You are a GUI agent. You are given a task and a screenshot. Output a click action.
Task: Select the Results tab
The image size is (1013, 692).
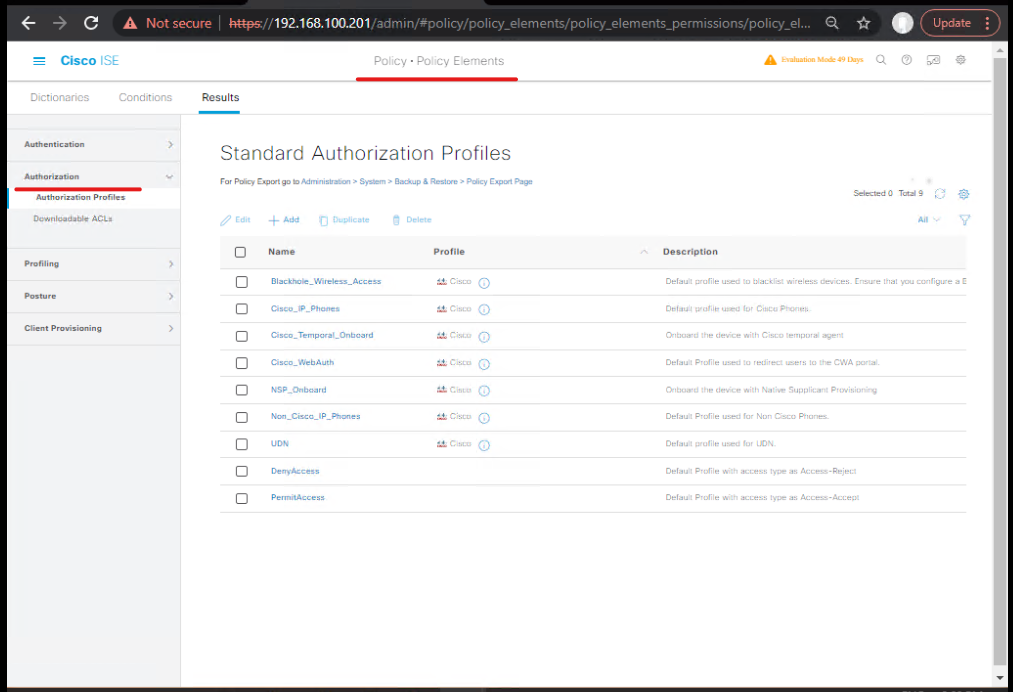coord(220,98)
